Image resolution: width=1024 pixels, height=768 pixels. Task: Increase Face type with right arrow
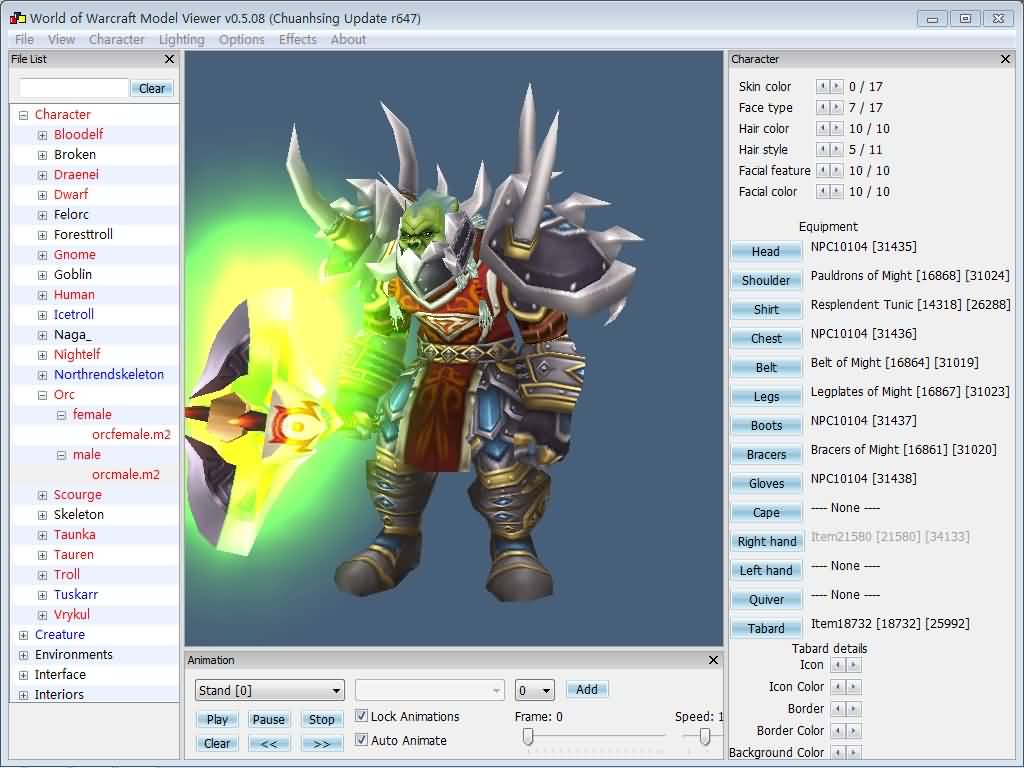coord(836,107)
